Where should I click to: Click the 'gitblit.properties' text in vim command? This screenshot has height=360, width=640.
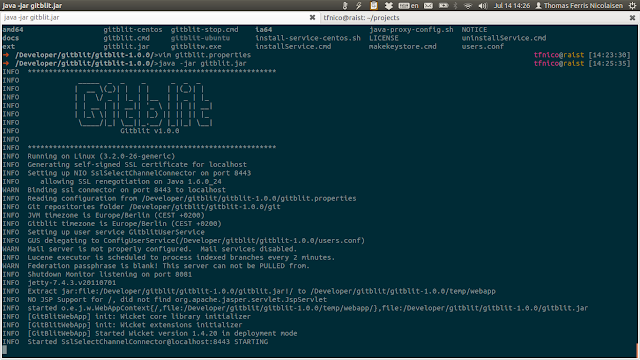pyautogui.click(x=213, y=55)
